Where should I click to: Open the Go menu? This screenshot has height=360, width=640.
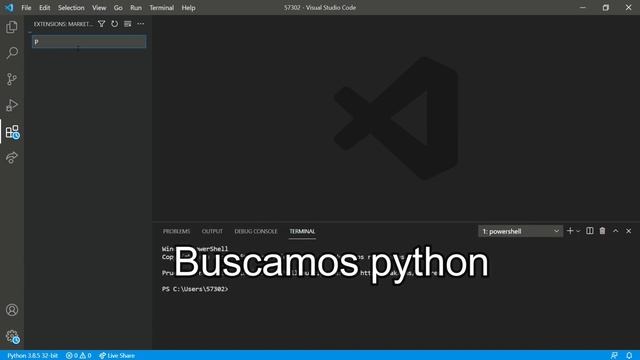(x=118, y=7)
